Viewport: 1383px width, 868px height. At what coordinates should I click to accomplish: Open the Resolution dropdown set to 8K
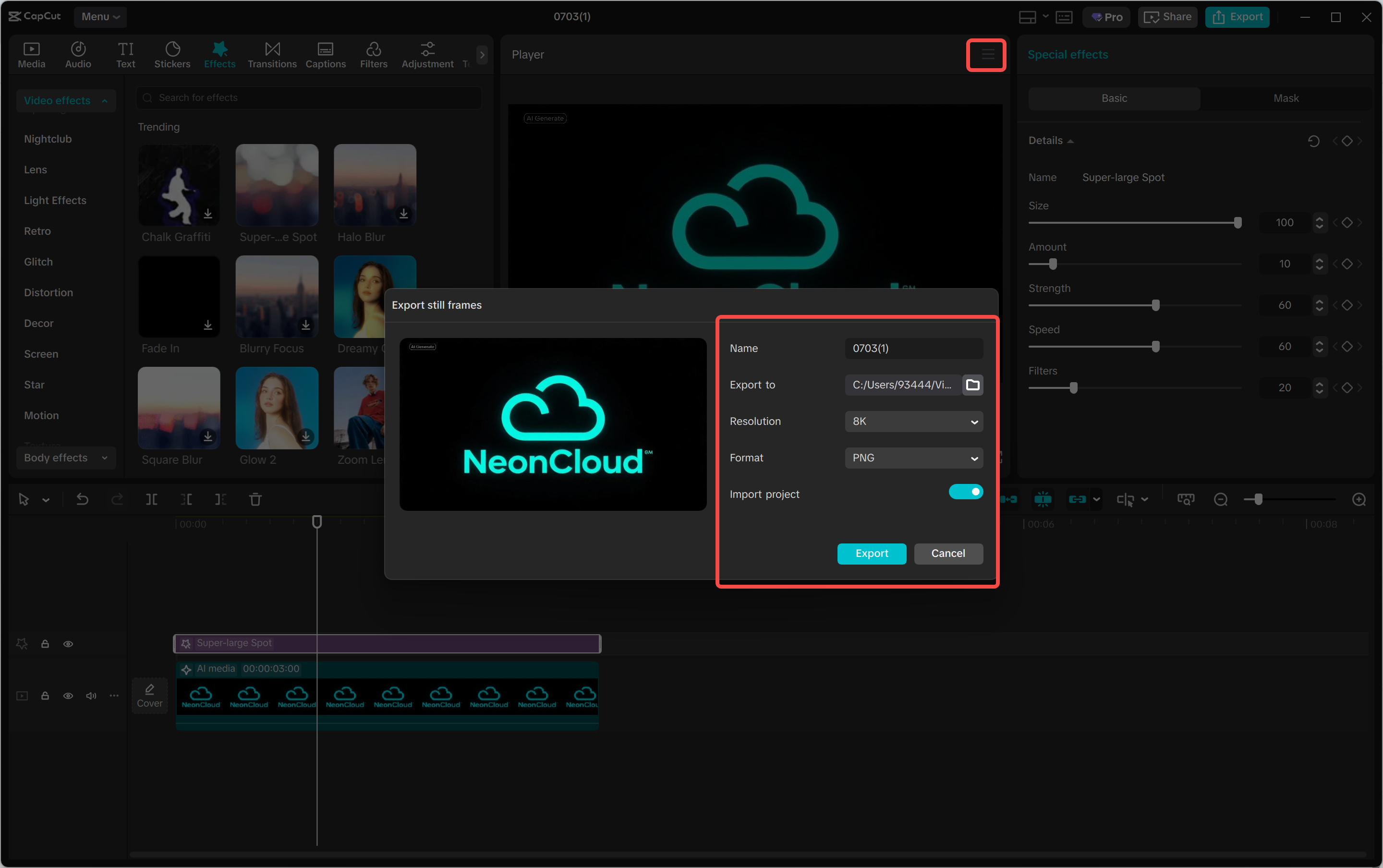(x=913, y=422)
